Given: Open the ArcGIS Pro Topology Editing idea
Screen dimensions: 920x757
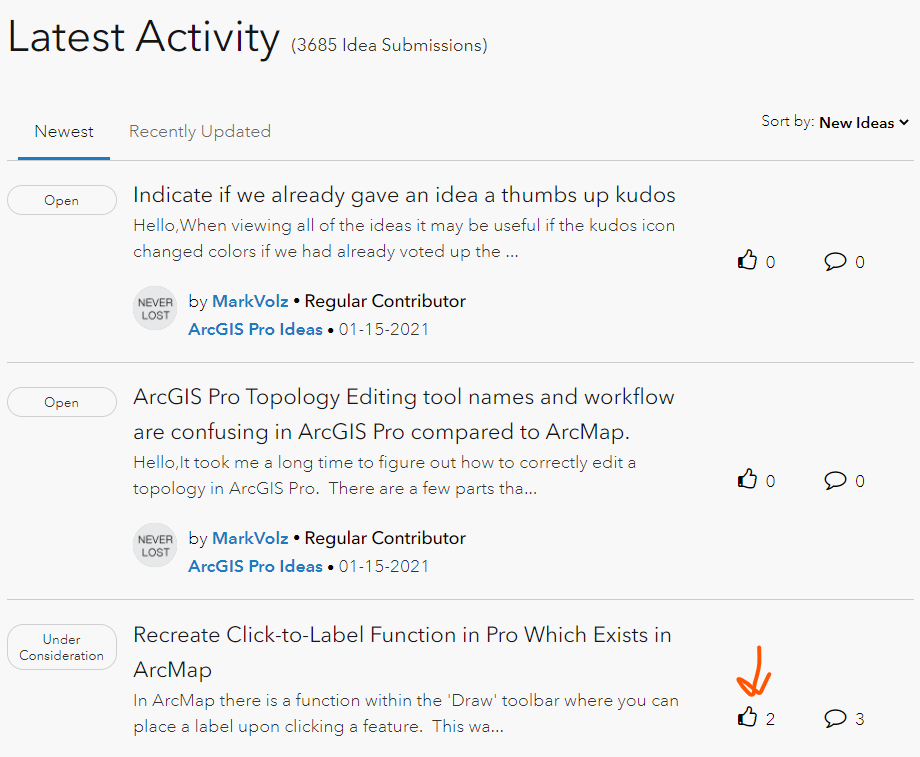Looking at the screenshot, I should tap(404, 414).
